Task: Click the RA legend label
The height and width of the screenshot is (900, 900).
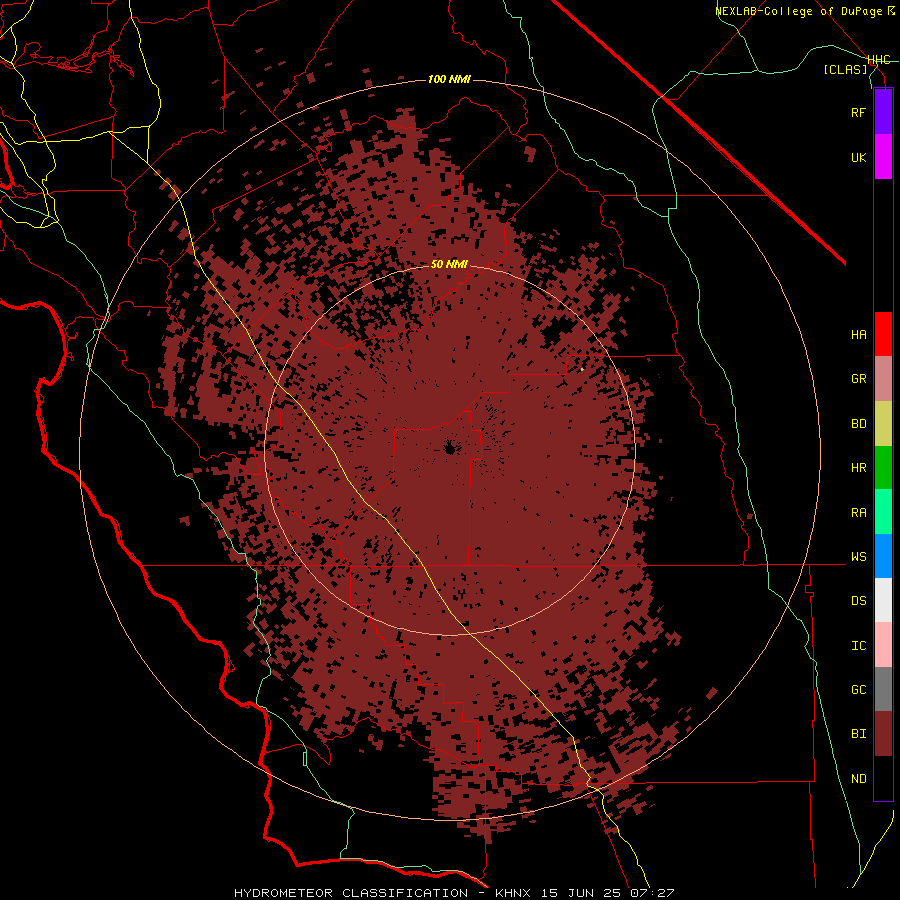Action: coord(858,513)
